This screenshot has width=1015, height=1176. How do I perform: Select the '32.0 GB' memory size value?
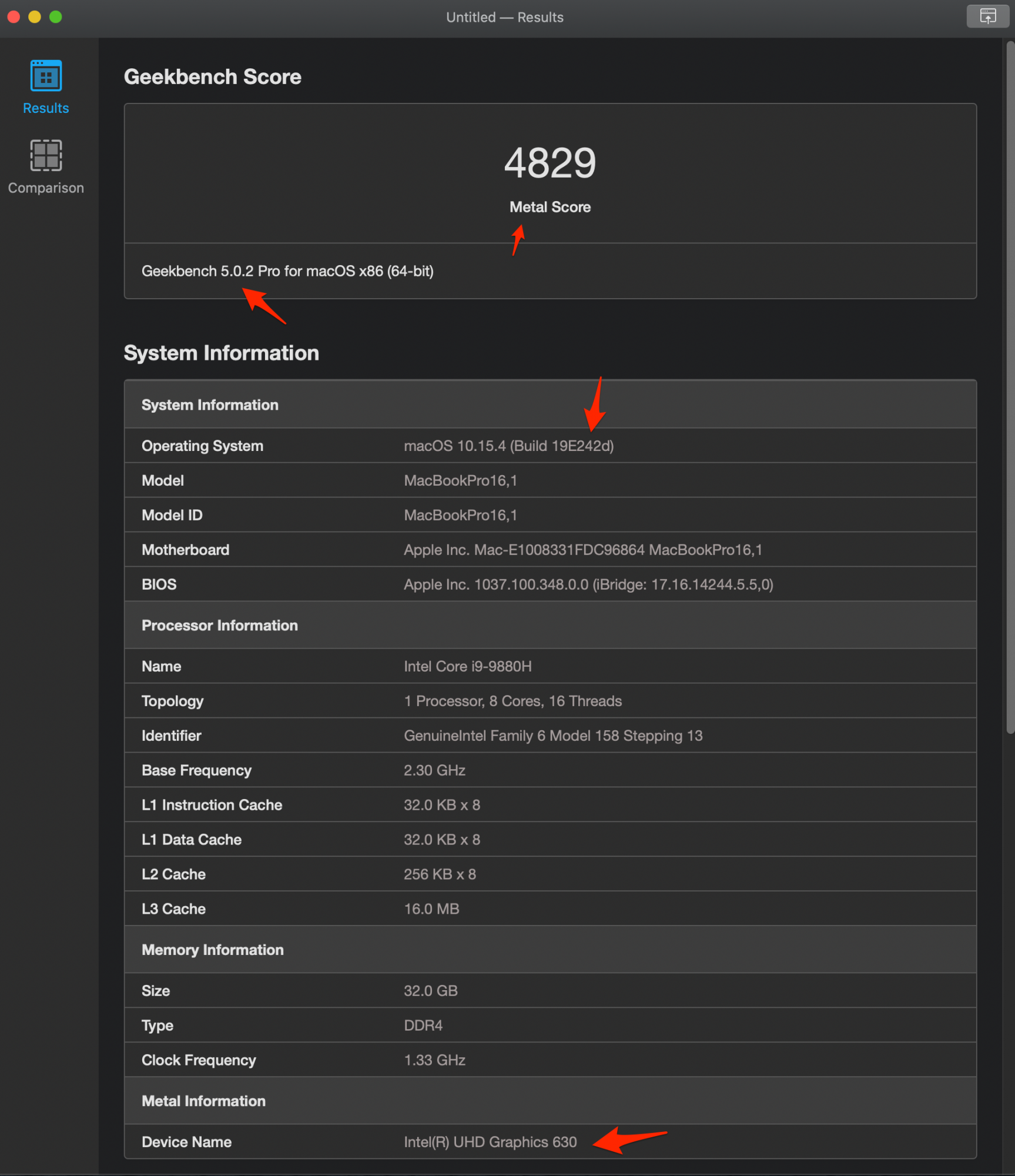point(430,991)
